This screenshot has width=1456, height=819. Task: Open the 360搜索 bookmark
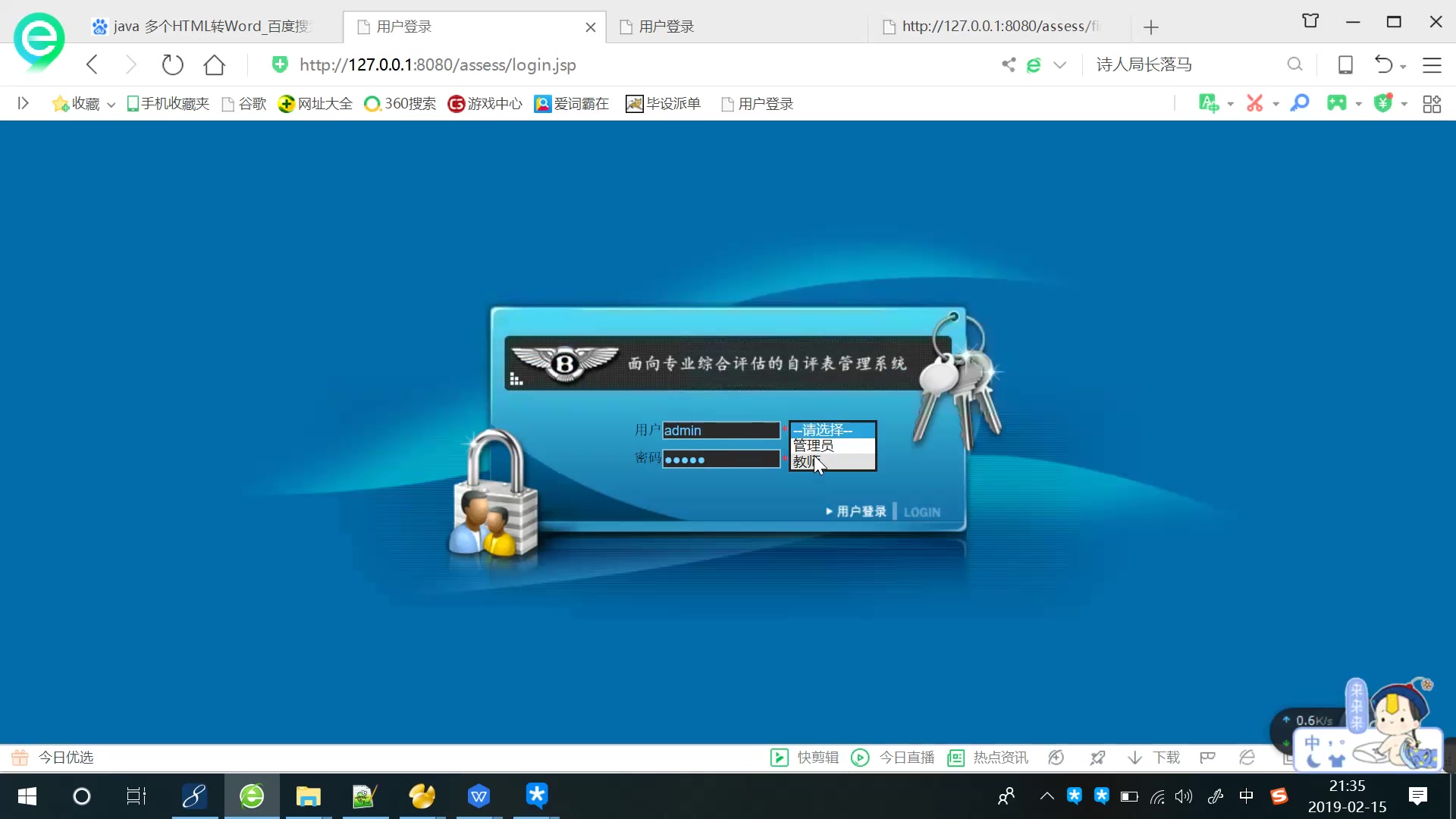coord(400,104)
